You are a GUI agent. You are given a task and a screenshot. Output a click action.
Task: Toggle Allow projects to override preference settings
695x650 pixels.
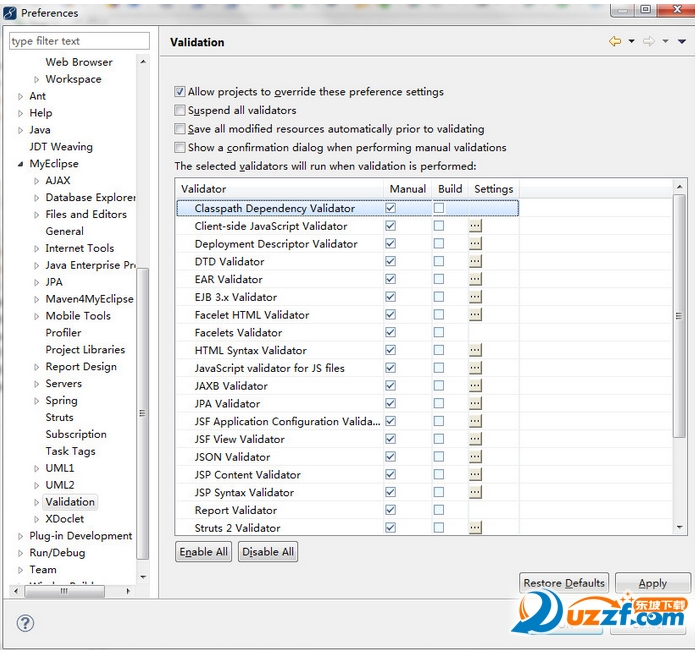[180, 92]
